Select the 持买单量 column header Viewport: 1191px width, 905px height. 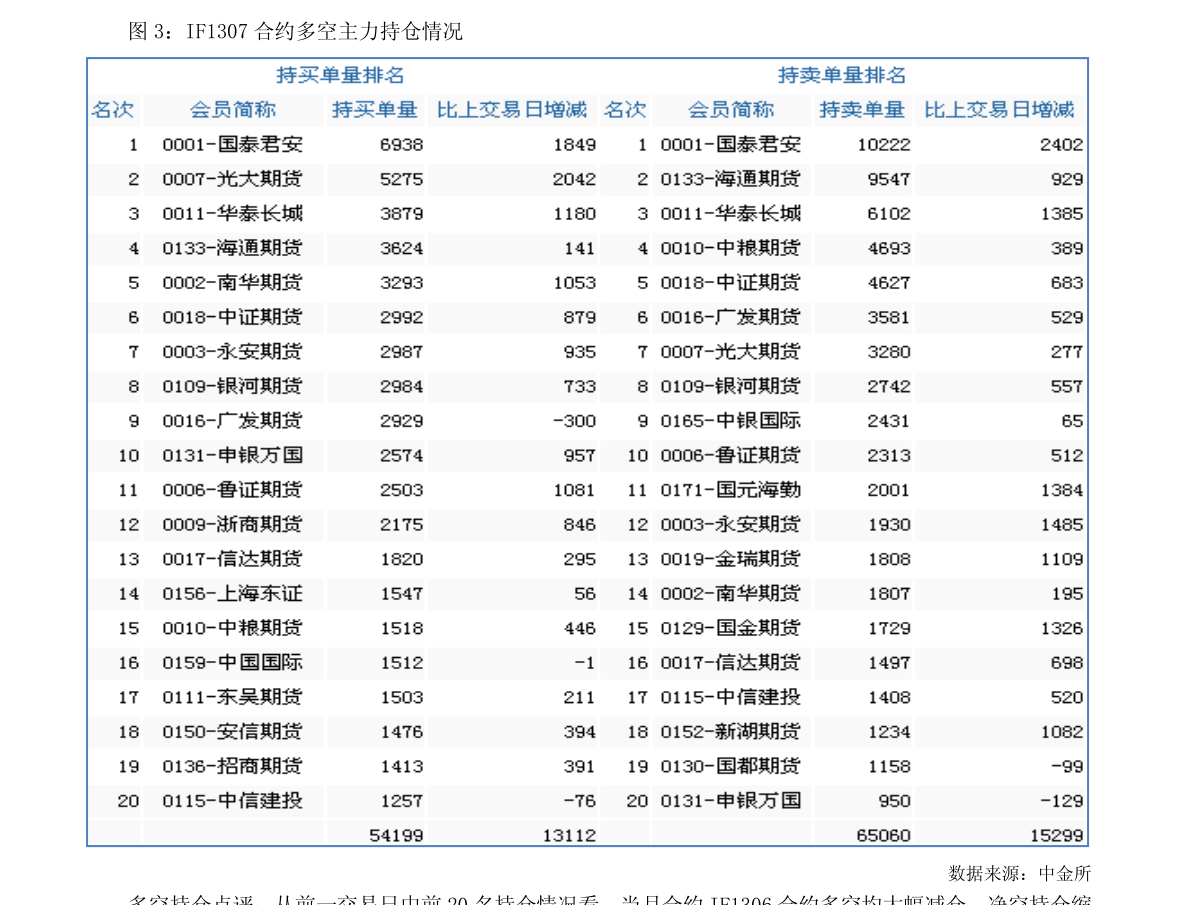coord(374,110)
